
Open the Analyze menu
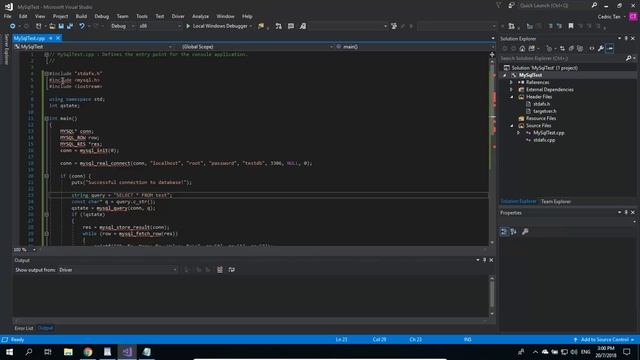pyautogui.click(x=200, y=16)
